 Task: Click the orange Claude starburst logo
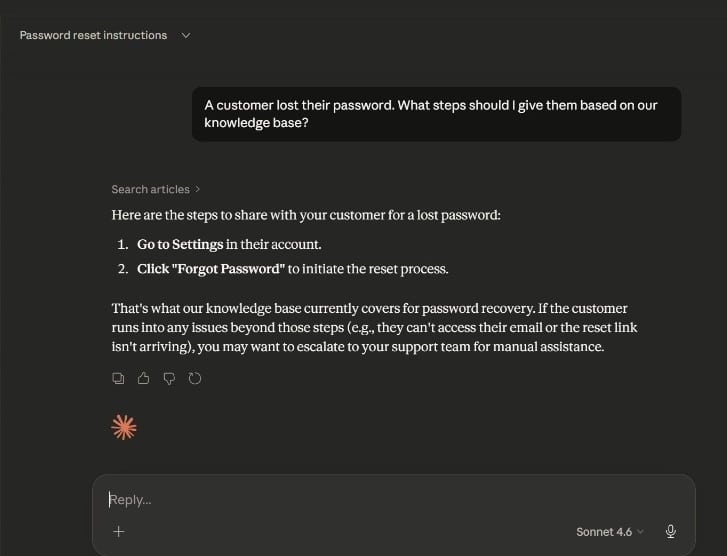(123, 427)
